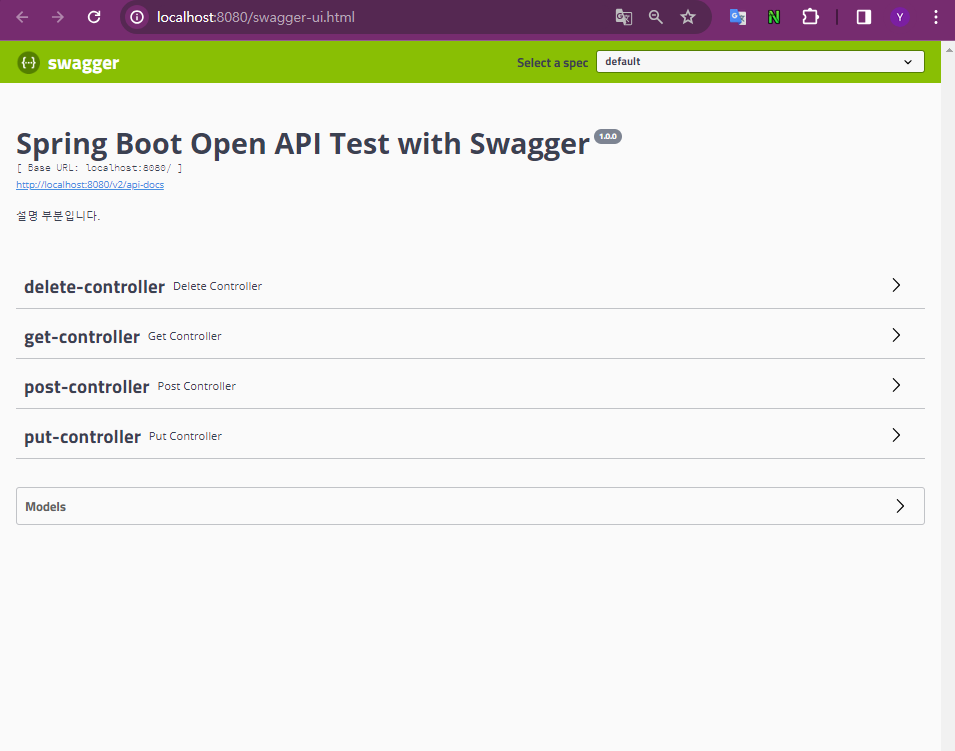Reload the Swagger UI page
This screenshot has width=955, height=751.
click(x=94, y=17)
